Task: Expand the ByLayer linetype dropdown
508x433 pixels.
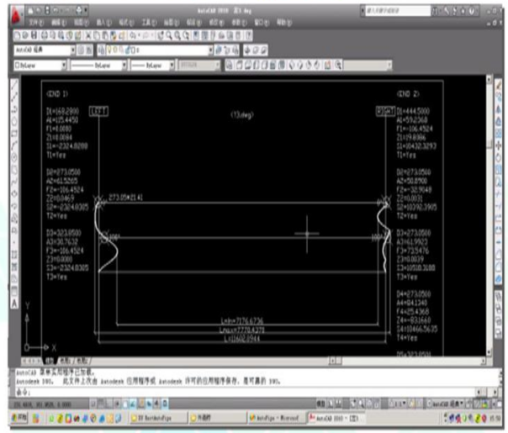Action: tap(99, 65)
